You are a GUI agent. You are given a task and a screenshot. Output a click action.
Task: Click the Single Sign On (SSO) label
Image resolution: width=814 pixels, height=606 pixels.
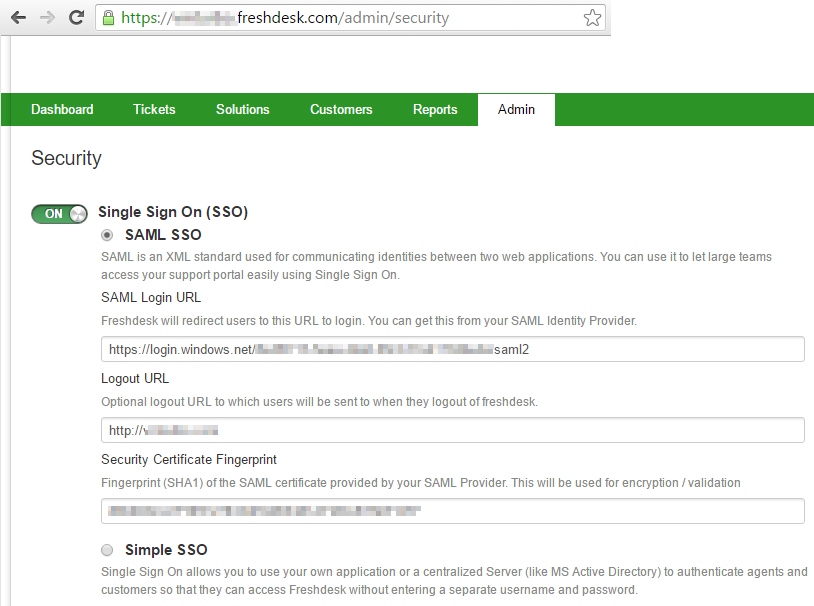click(173, 212)
